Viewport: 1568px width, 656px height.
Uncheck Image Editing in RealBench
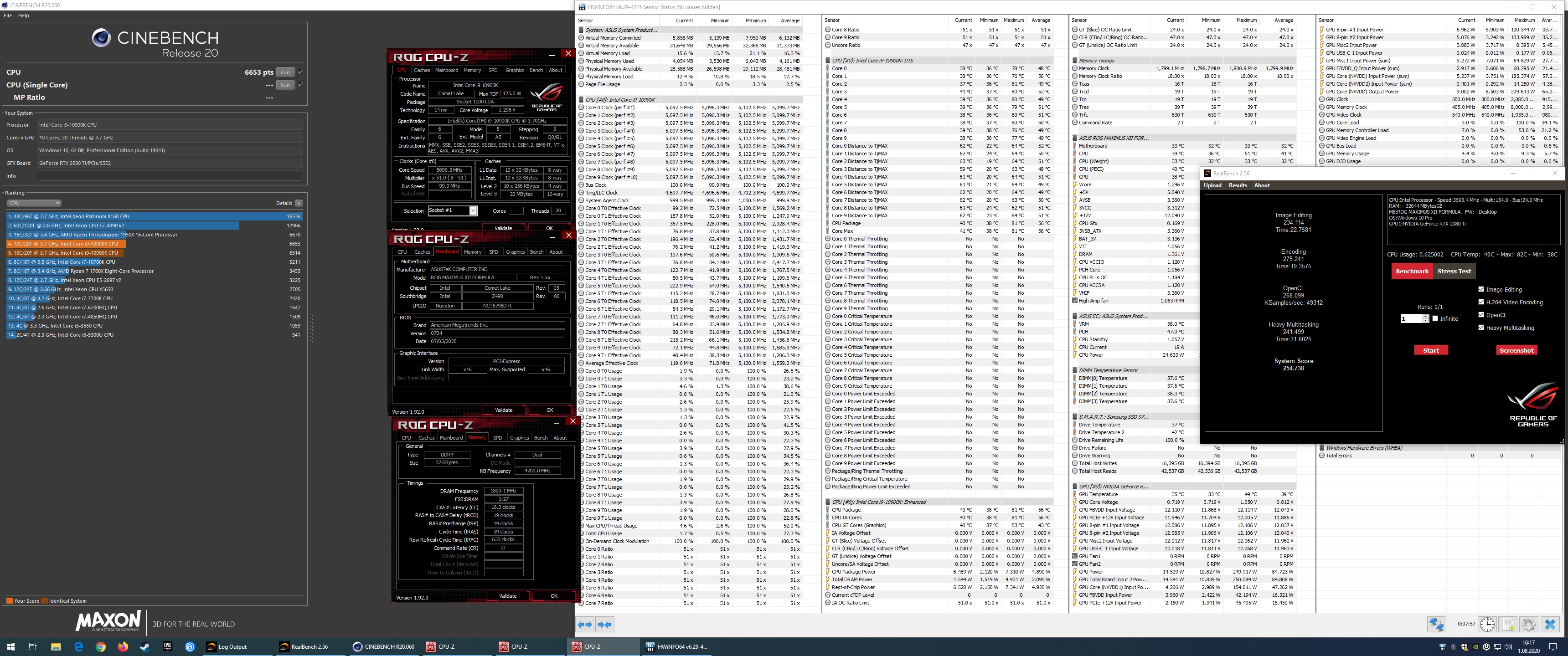click(x=1481, y=289)
